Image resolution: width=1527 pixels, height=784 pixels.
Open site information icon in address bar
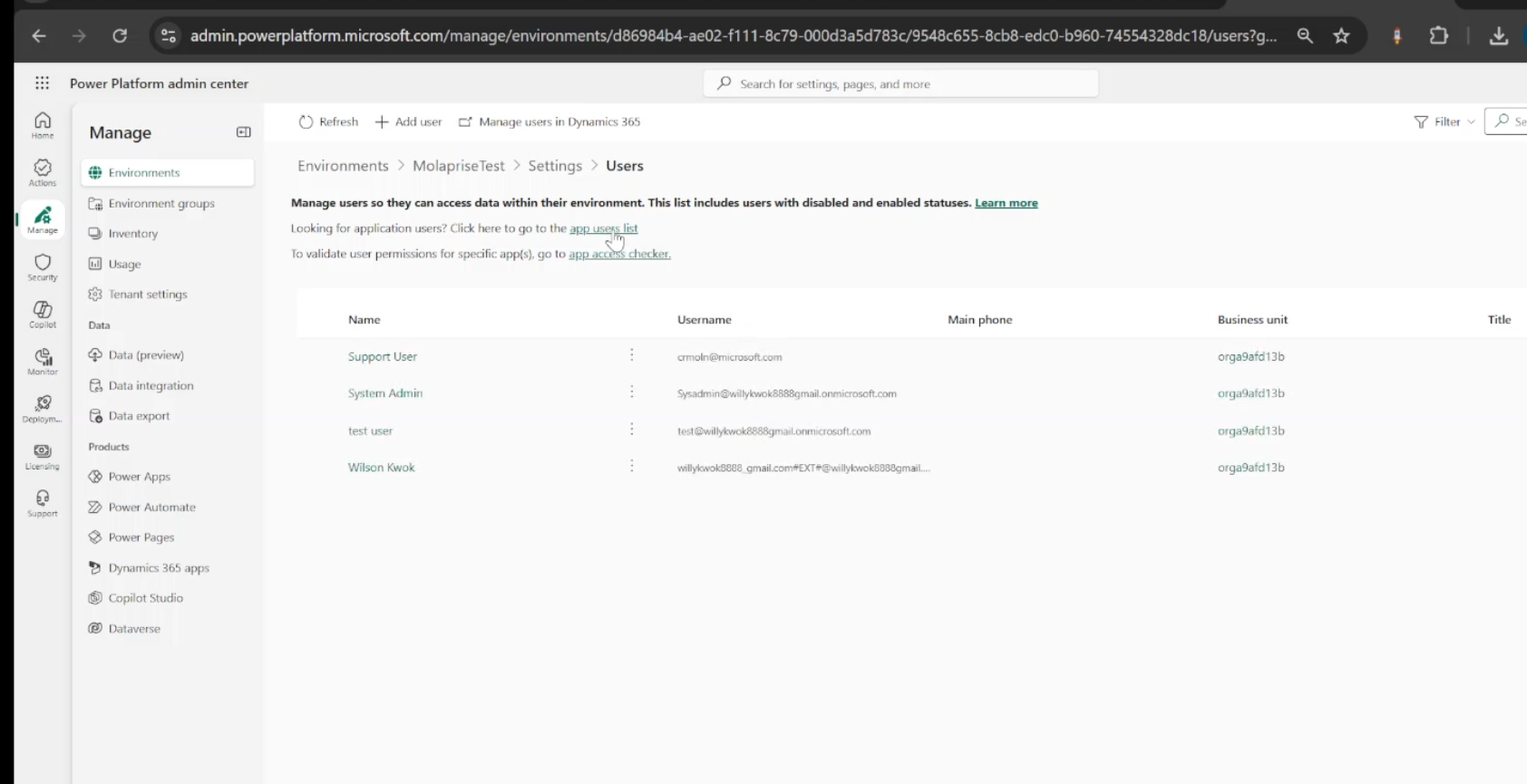168,36
